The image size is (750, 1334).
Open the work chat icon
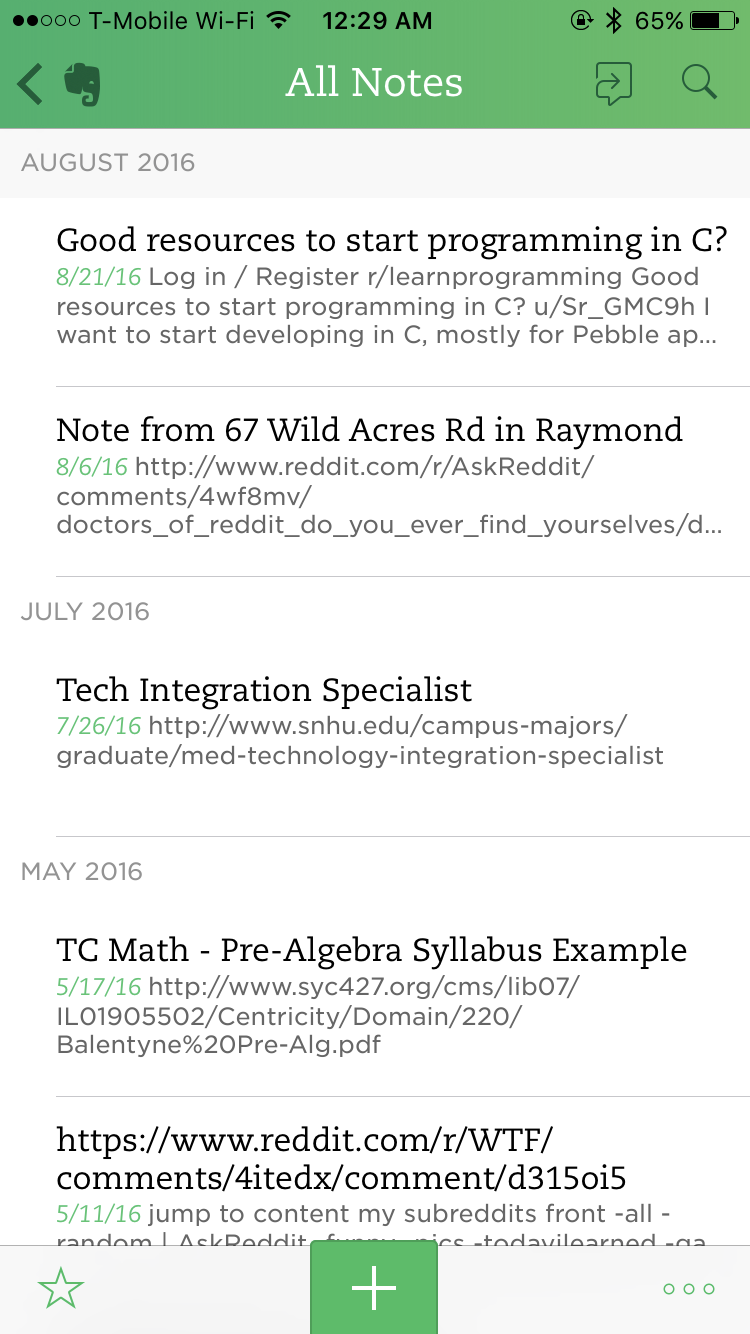pyautogui.click(x=613, y=83)
